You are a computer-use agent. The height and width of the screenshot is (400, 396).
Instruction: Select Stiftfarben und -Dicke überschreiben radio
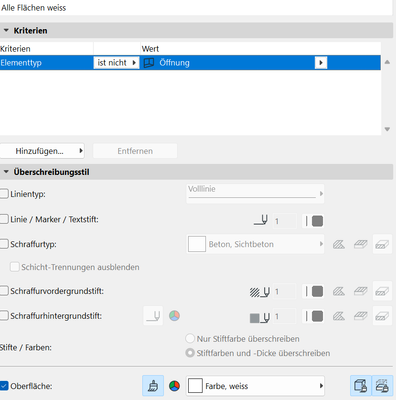[190, 353]
